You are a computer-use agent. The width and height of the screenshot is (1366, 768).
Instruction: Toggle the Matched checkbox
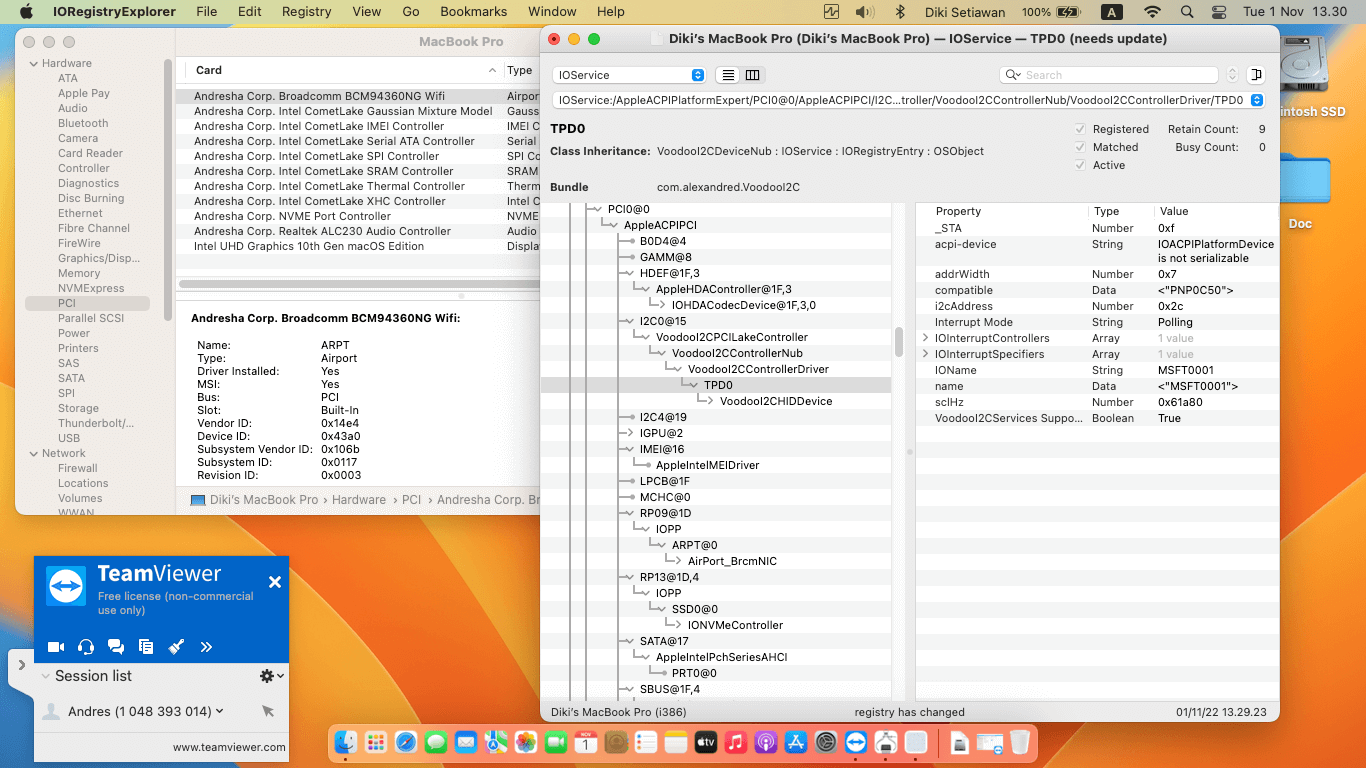click(x=1080, y=147)
